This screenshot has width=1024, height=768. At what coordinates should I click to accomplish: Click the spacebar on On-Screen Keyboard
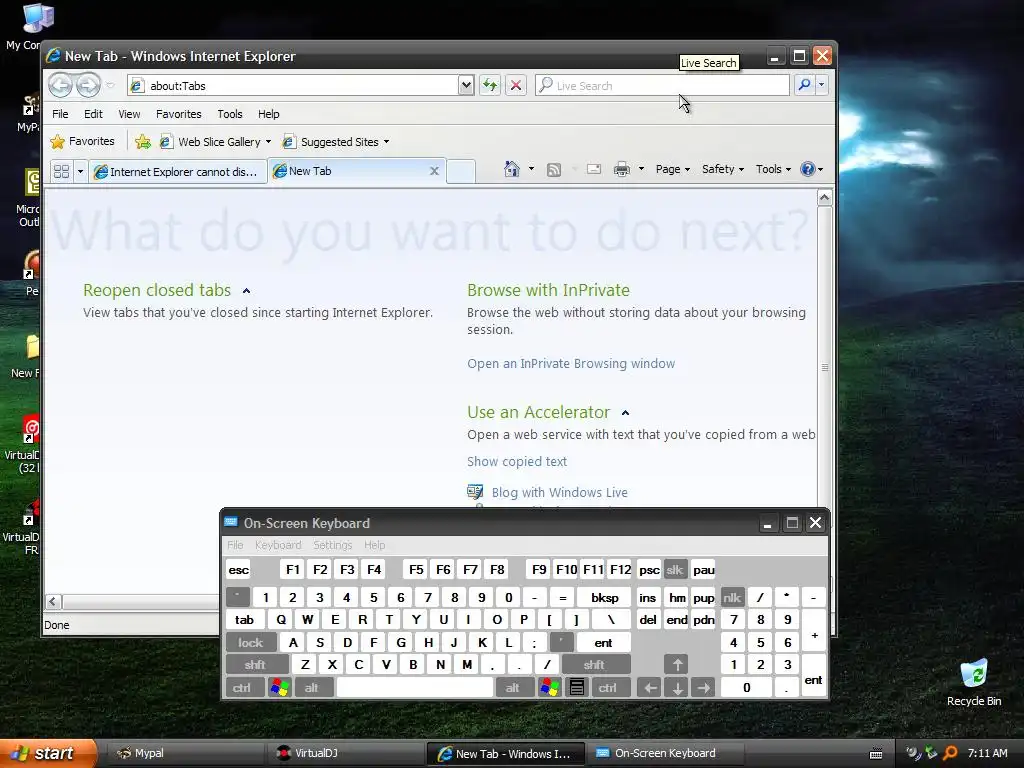[x=415, y=688]
